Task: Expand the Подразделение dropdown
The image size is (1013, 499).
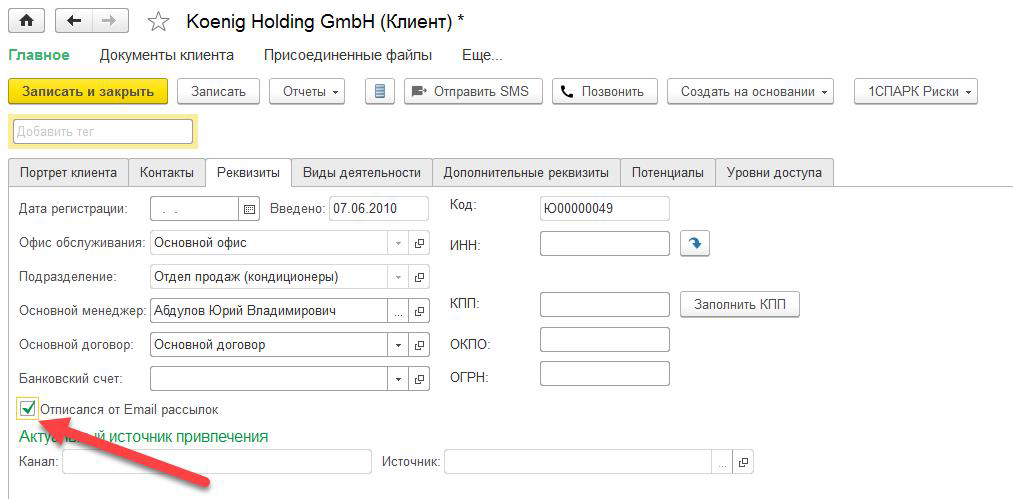Action: [x=399, y=277]
